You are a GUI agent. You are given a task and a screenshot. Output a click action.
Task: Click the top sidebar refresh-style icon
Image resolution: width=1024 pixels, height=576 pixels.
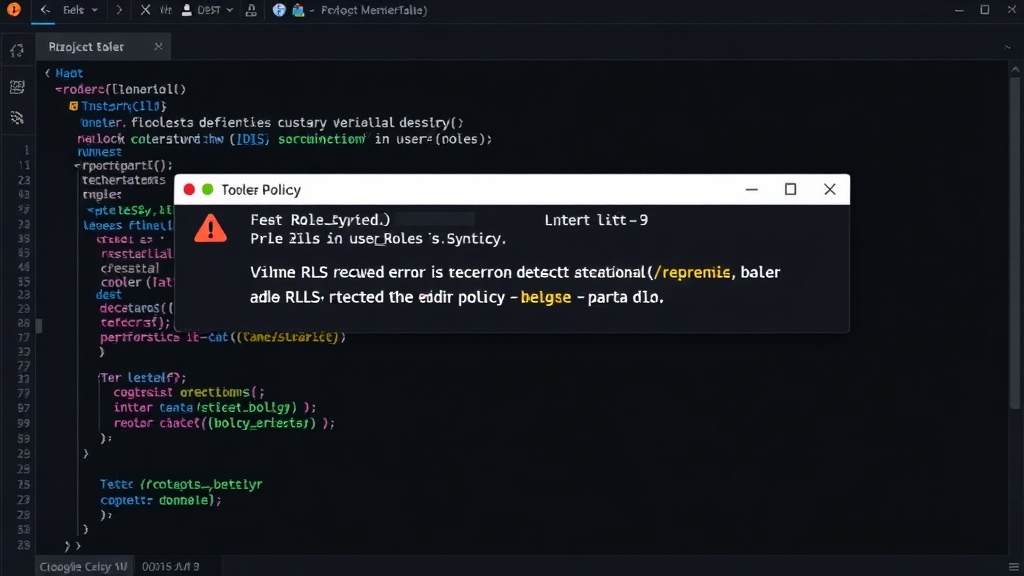coord(17,51)
